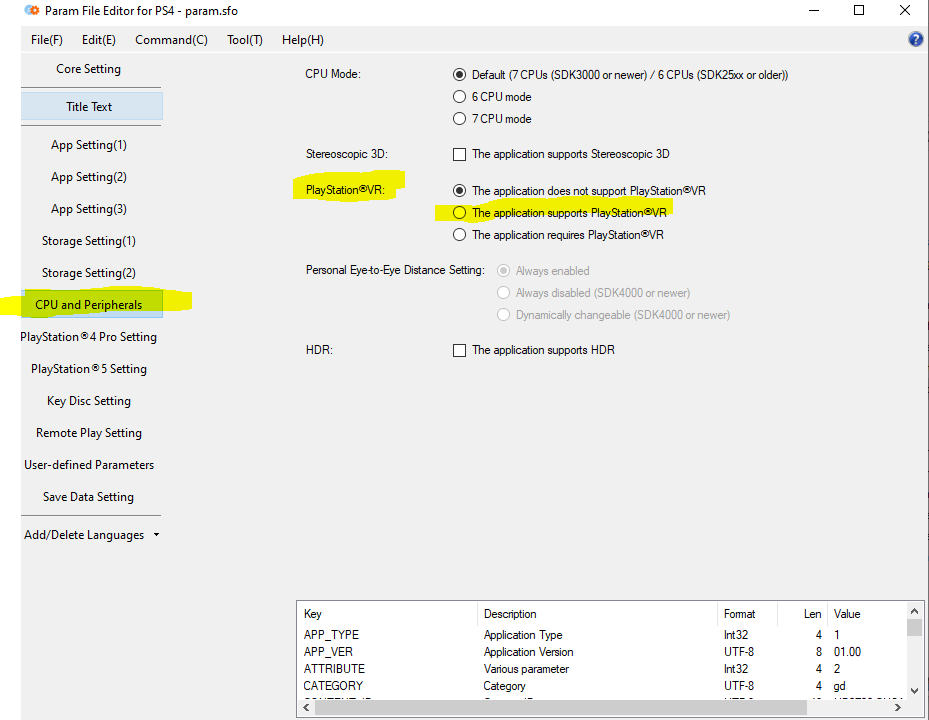The width and height of the screenshot is (929, 720).
Task: Maximize the Param File Editor window
Action: [x=859, y=11]
